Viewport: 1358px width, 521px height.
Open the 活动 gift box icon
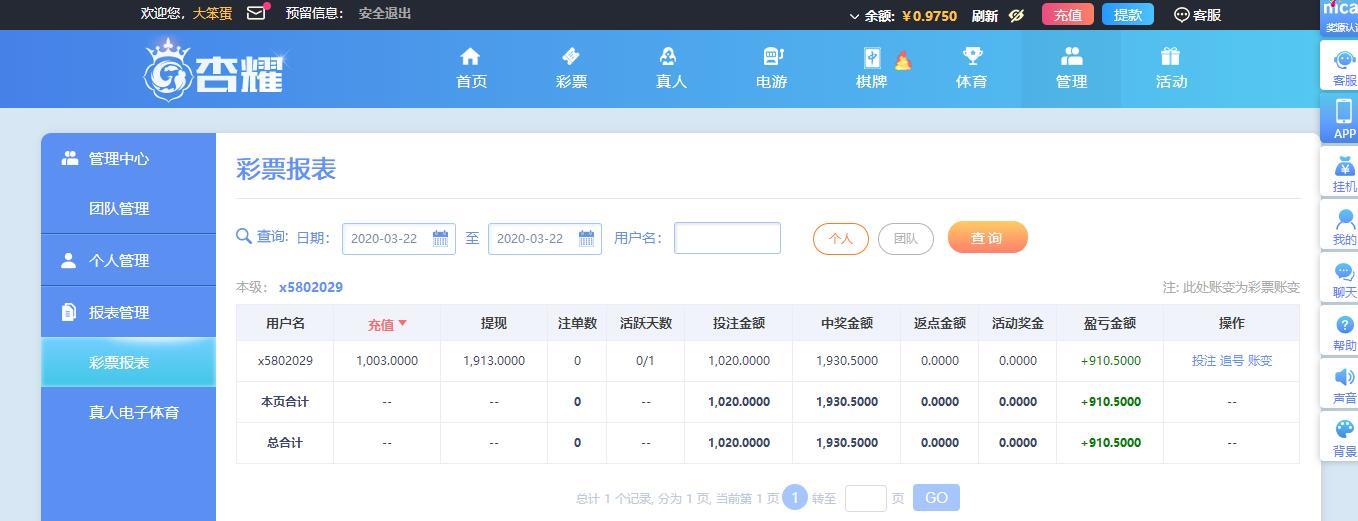[1170, 57]
